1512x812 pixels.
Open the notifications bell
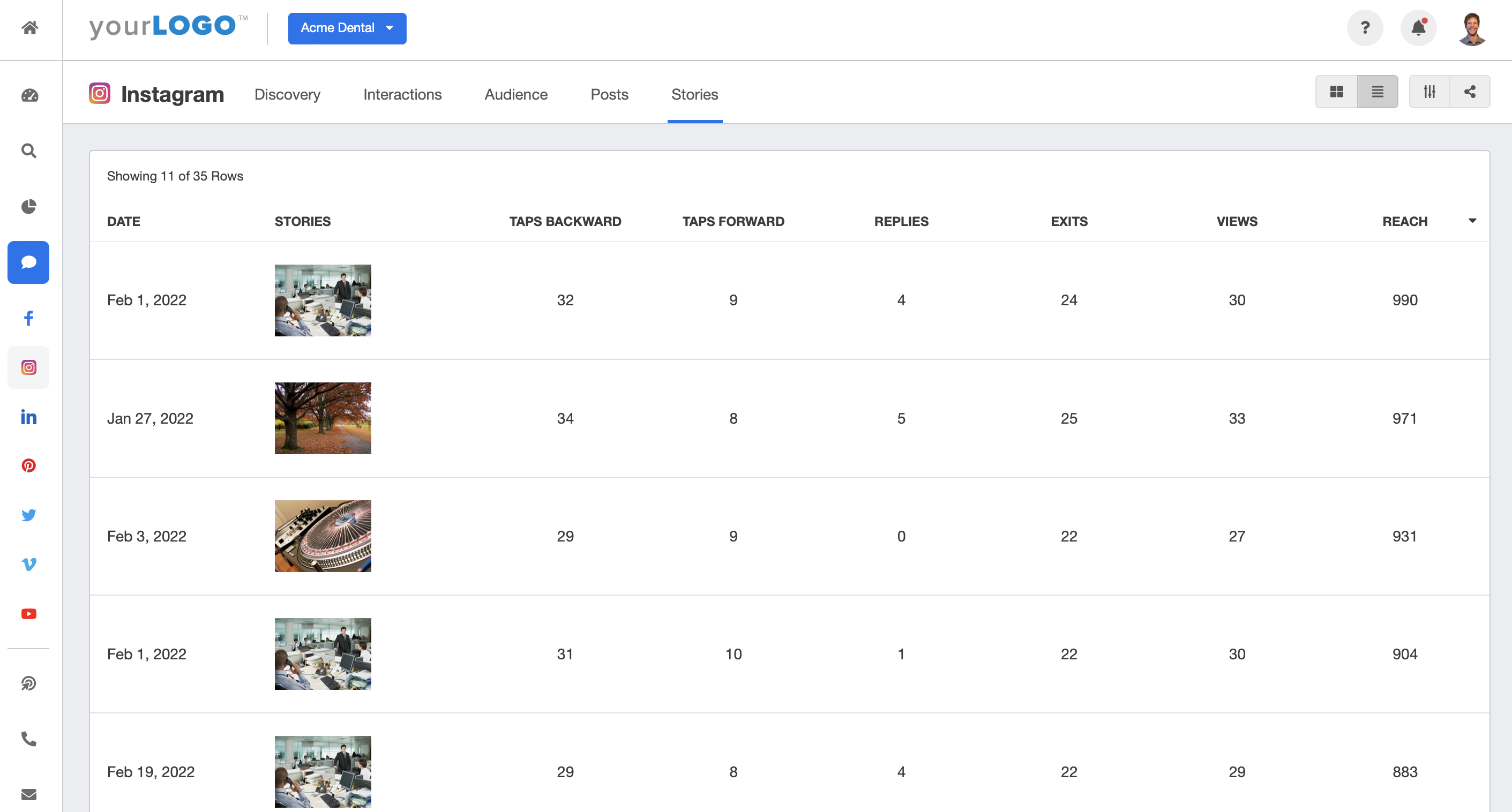[1418, 27]
